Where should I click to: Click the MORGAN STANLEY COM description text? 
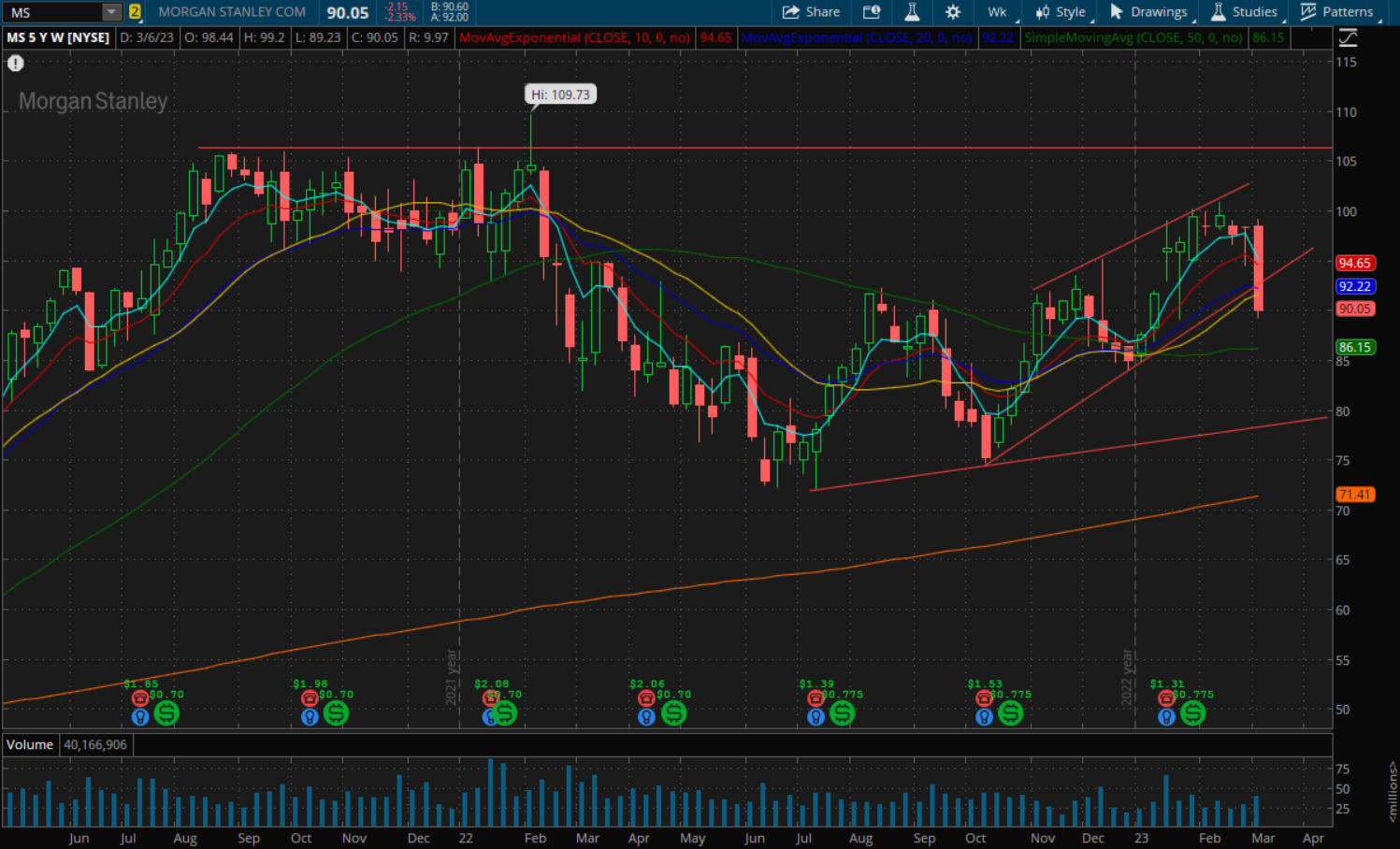click(232, 12)
